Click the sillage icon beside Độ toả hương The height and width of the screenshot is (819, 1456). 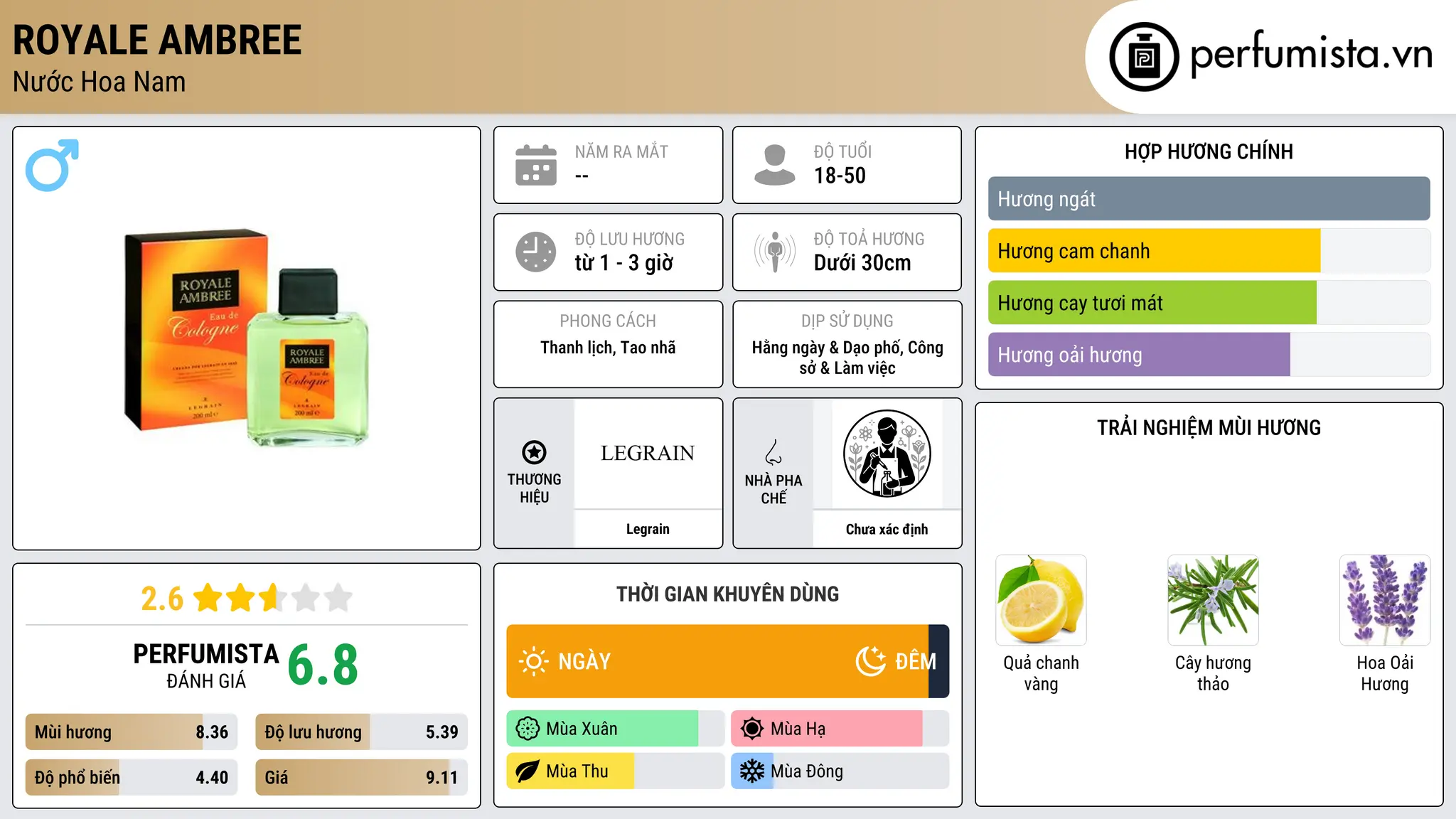pos(775,252)
